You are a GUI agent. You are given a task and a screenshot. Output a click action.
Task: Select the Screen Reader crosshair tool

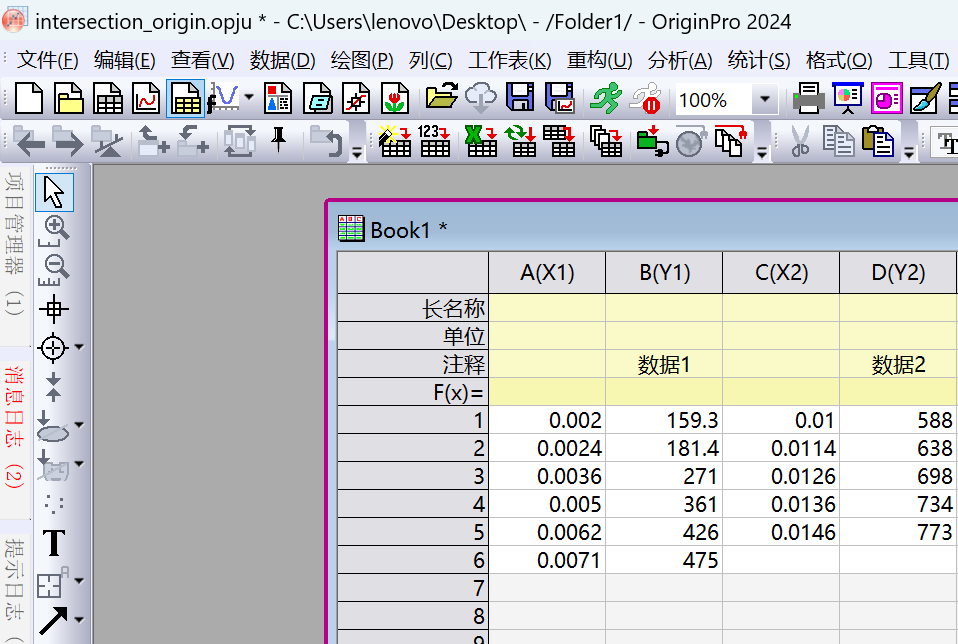tap(54, 309)
